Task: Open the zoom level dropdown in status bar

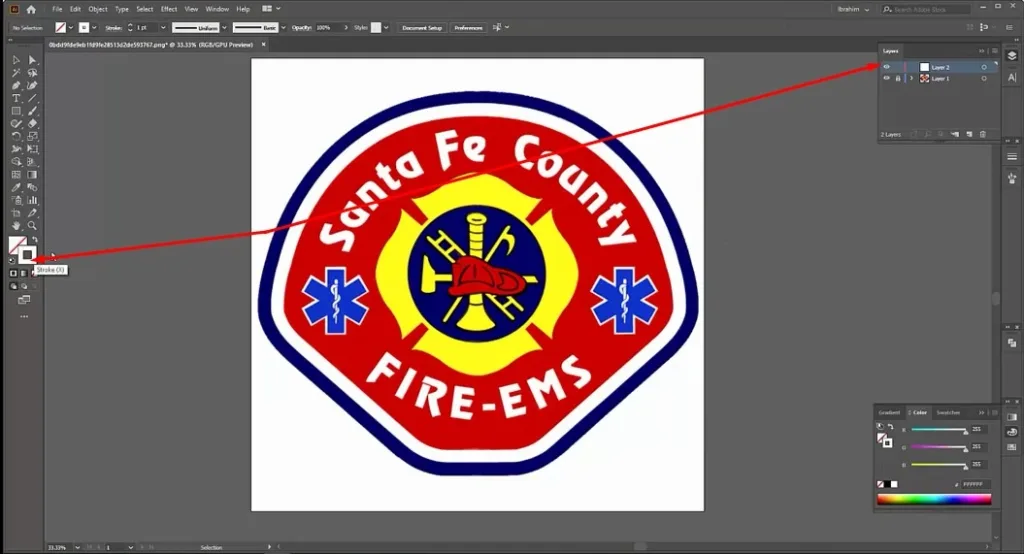Action: pyautogui.click(x=77, y=547)
